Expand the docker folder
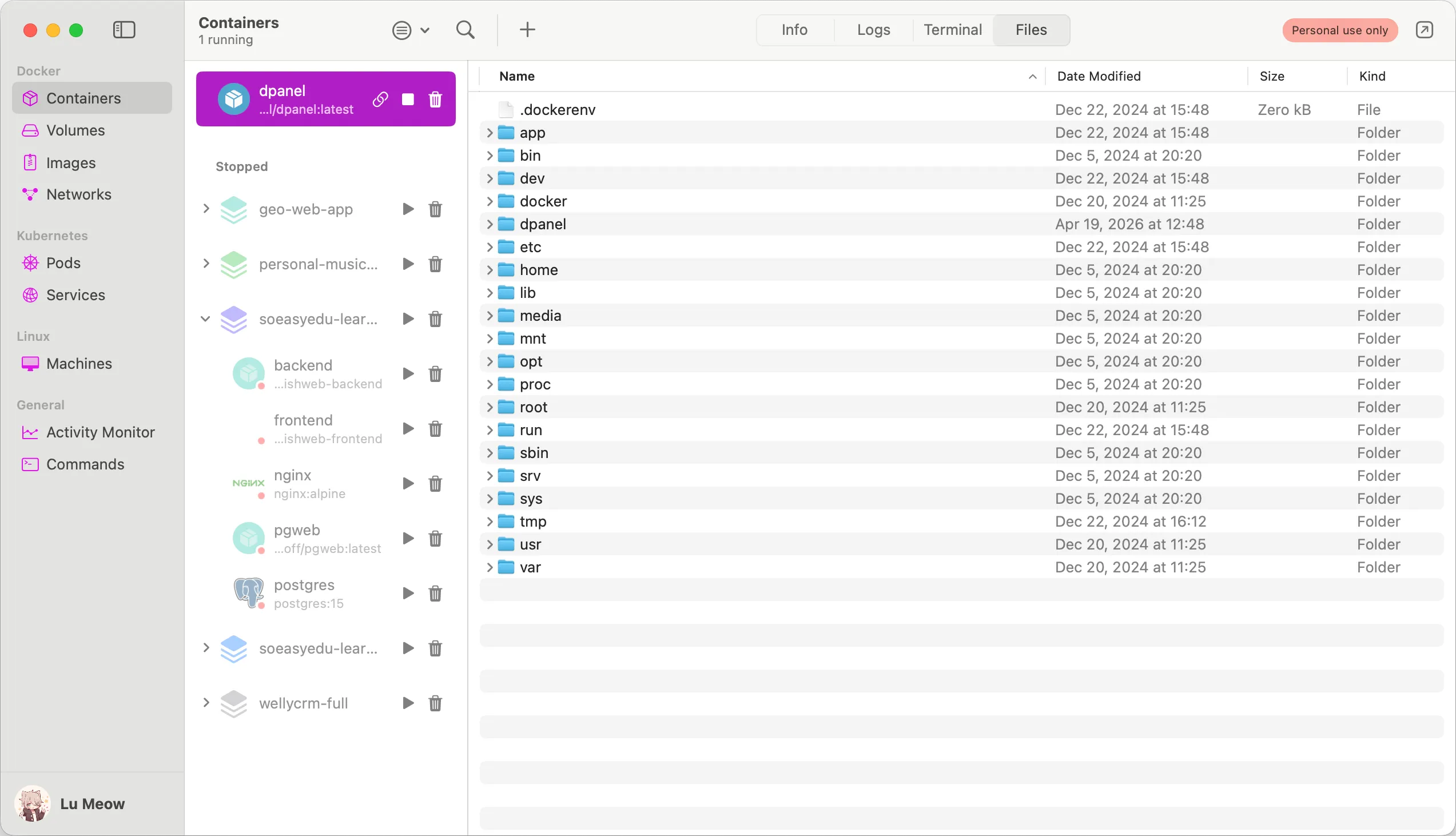 click(490, 201)
